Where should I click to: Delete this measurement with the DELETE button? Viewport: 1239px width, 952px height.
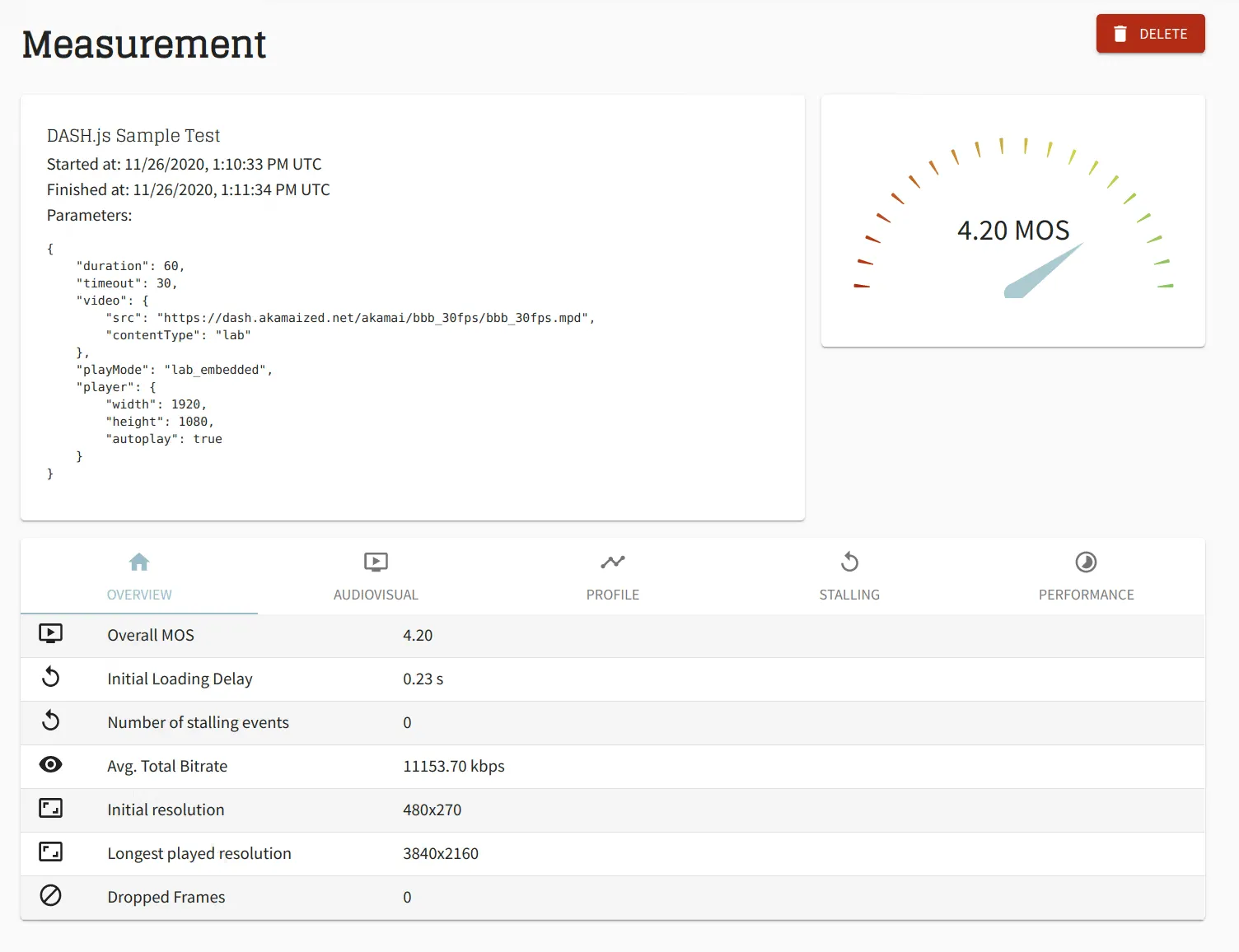(1150, 34)
